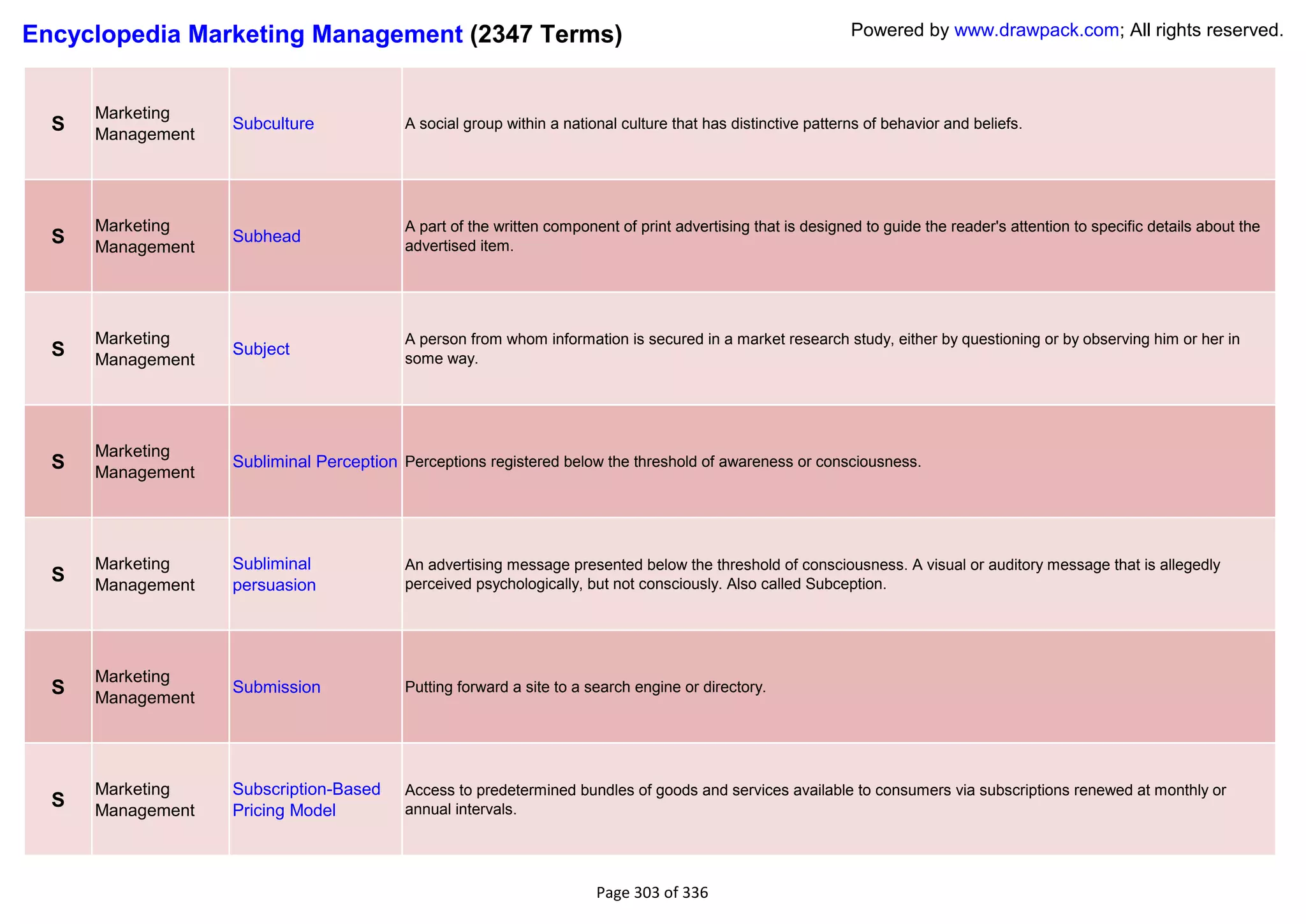Image resolution: width=1306 pixels, height=924 pixels.
Task: Click the S letter in Subculture row
Action: click(x=58, y=124)
